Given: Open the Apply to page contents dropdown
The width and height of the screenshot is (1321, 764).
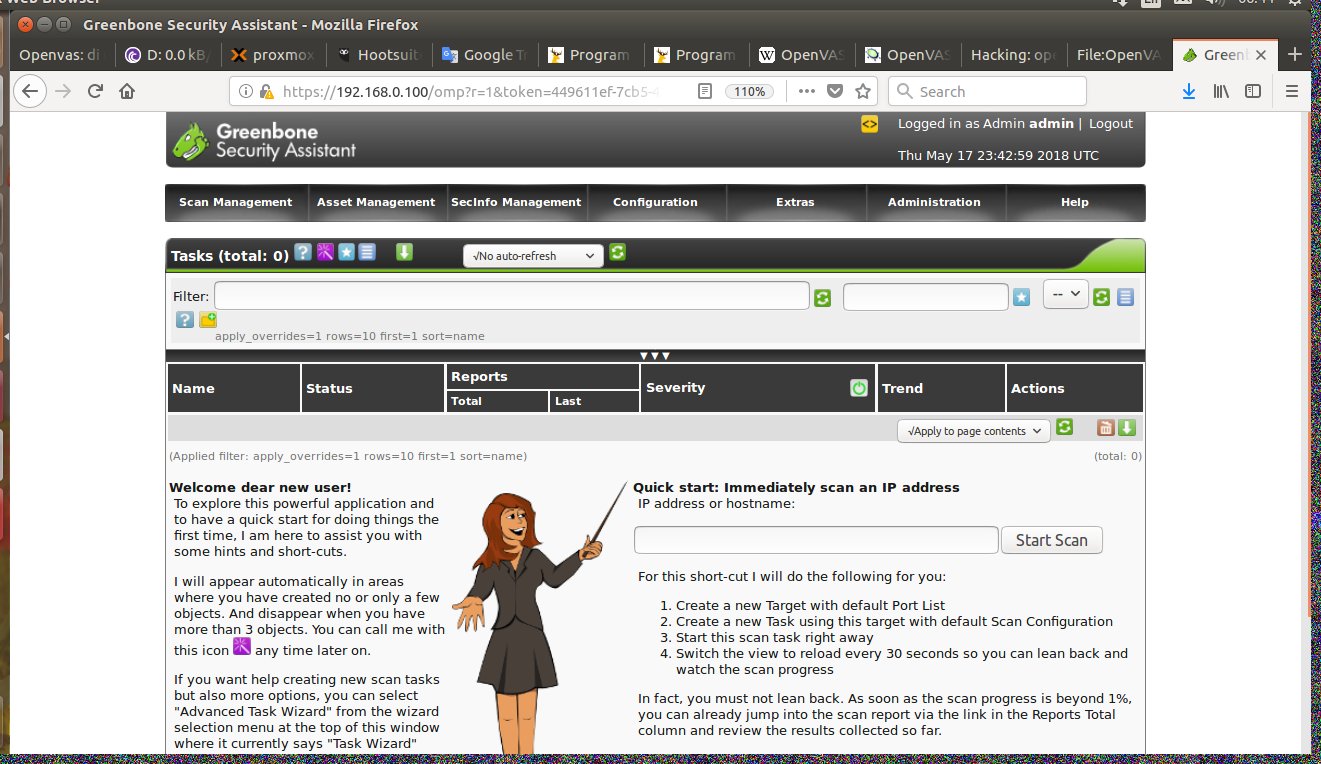Looking at the screenshot, I should click(x=973, y=431).
